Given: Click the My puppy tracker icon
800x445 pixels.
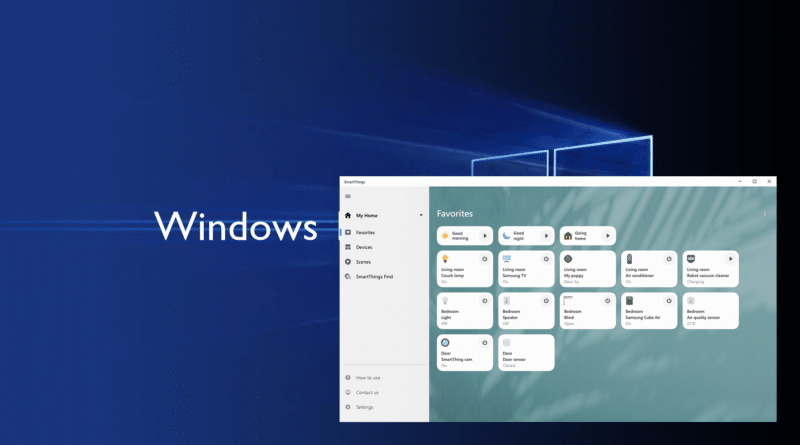Looking at the screenshot, I should [x=568, y=259].
